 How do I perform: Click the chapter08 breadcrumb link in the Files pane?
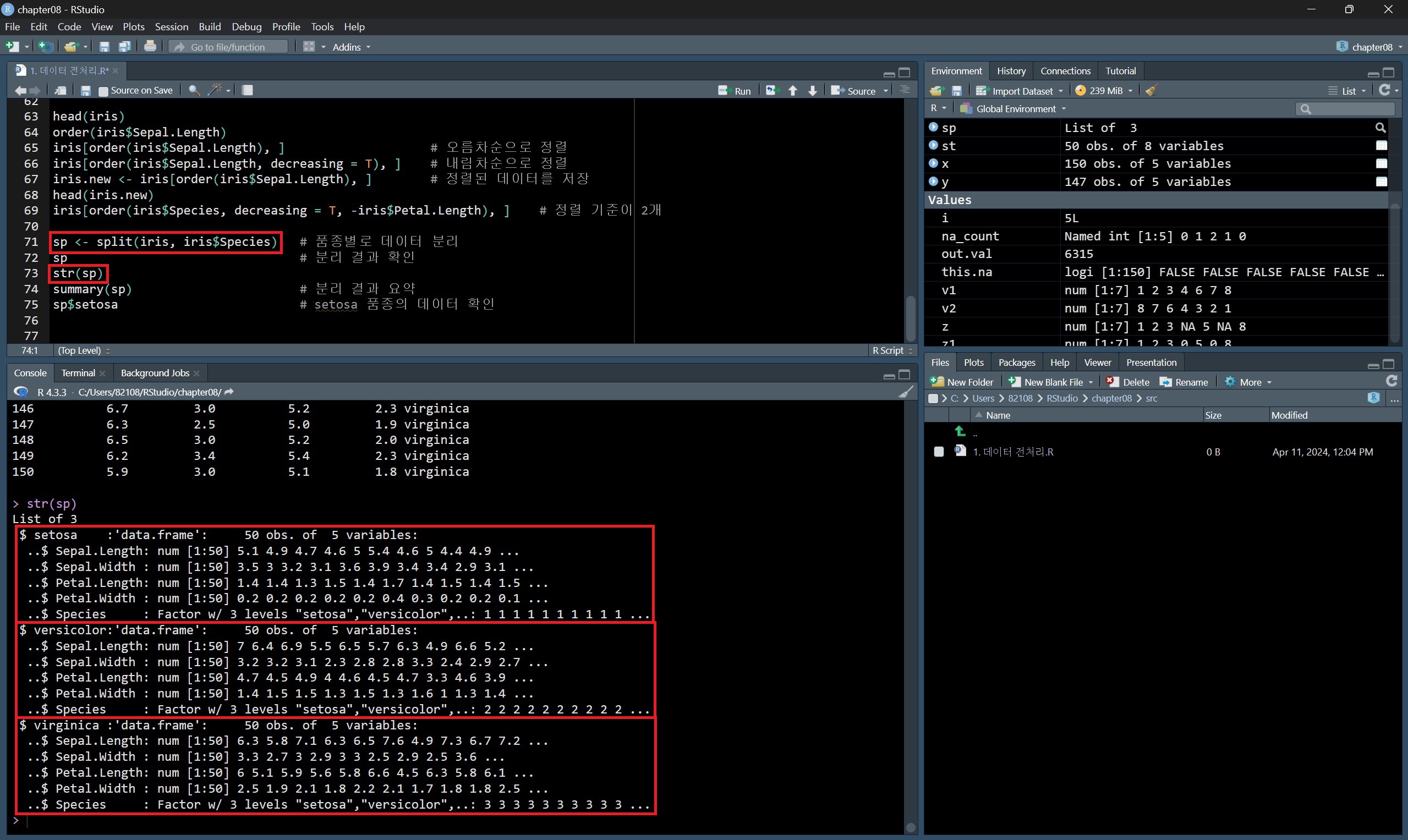[x=1111, y=398]
